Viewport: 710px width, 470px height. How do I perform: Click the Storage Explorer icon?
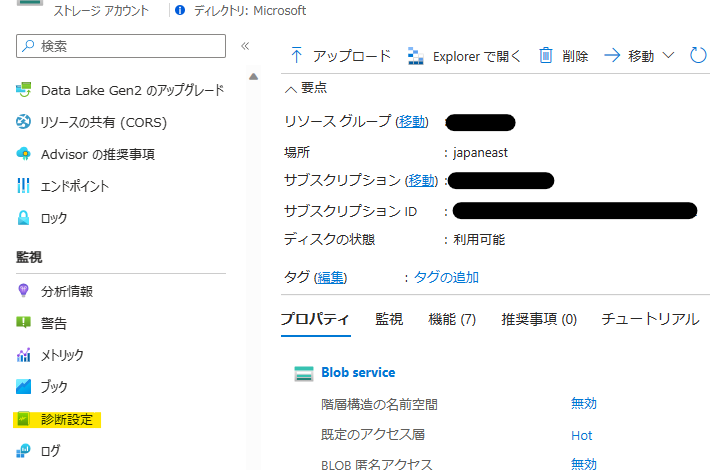[416, 56]
